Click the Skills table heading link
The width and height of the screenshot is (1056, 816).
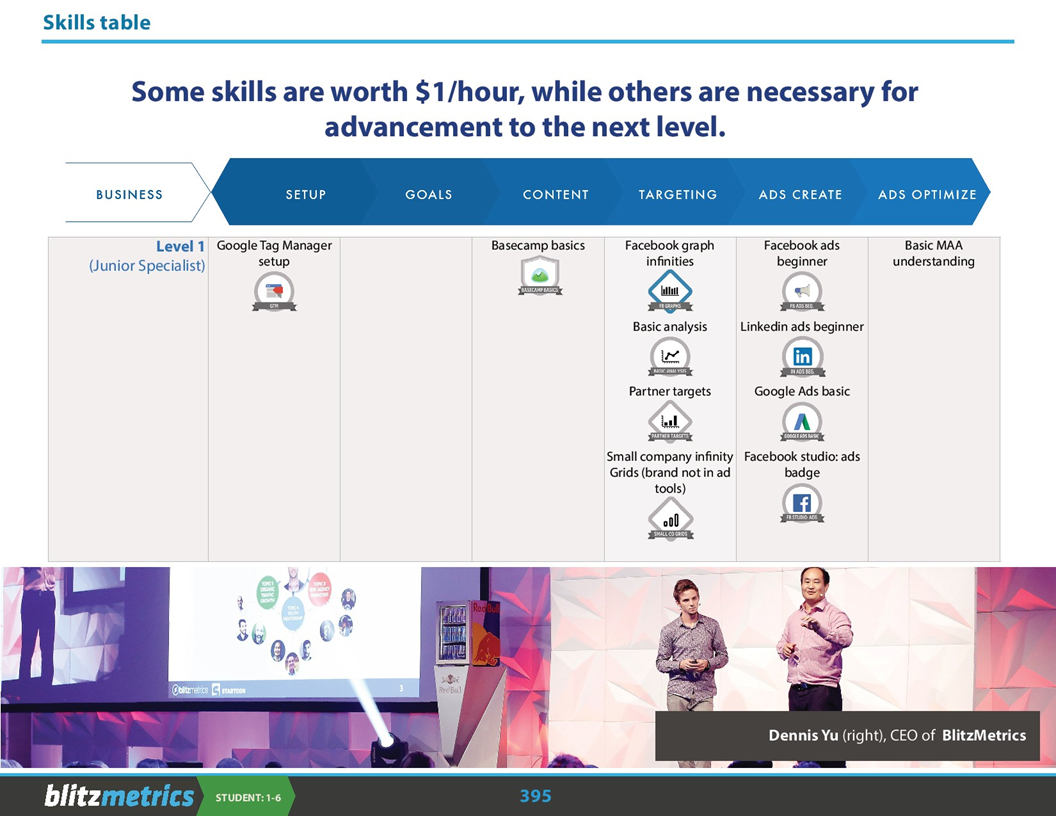pos(96,21)
